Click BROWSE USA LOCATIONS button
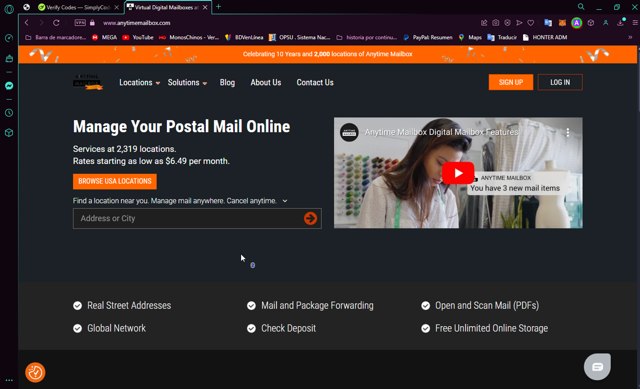Screen dimensions: 640x389 pos(115,181)
